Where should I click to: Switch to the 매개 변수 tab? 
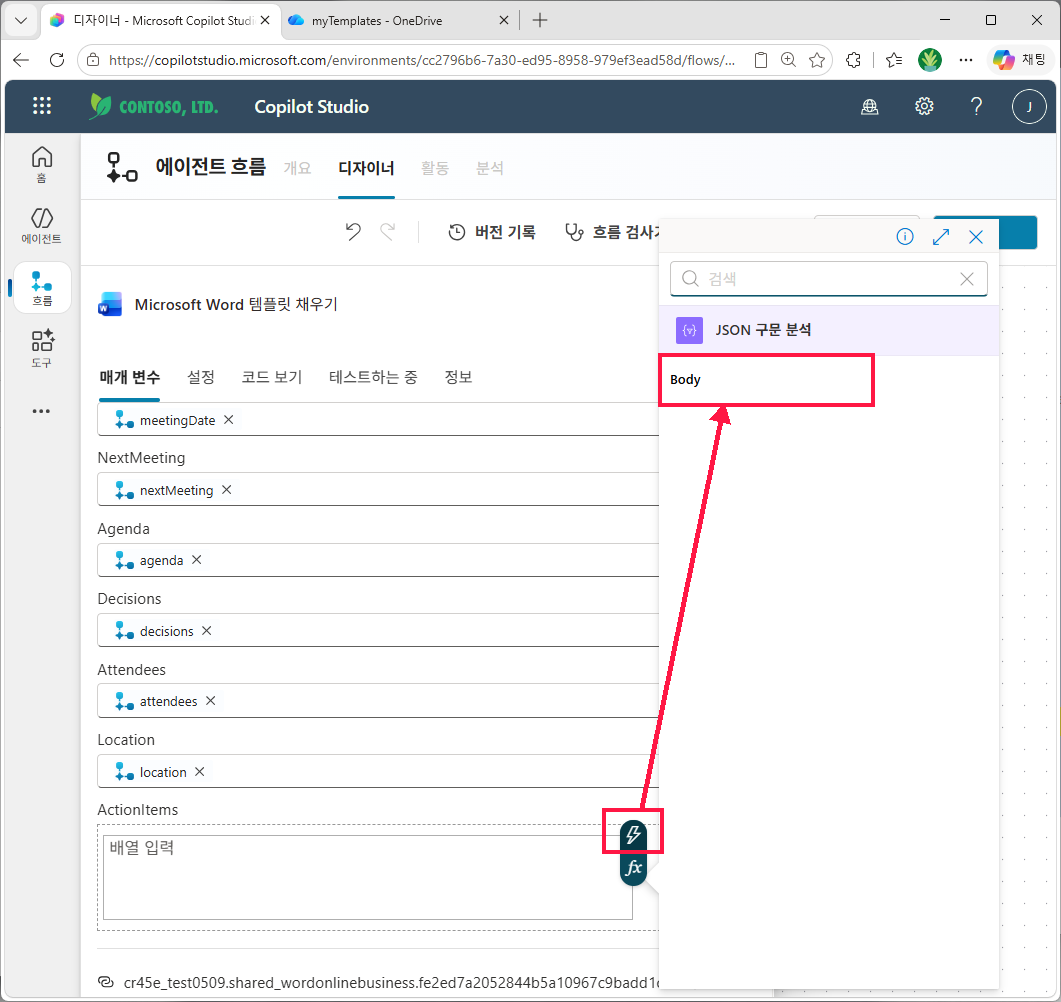pos(130,378)
